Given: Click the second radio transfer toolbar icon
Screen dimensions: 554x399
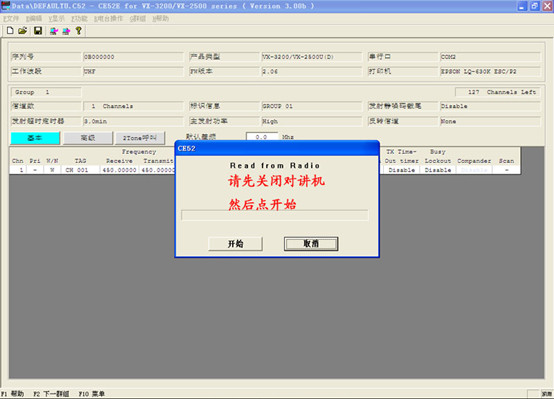Looking at the screenshot, I should [66, 31].
